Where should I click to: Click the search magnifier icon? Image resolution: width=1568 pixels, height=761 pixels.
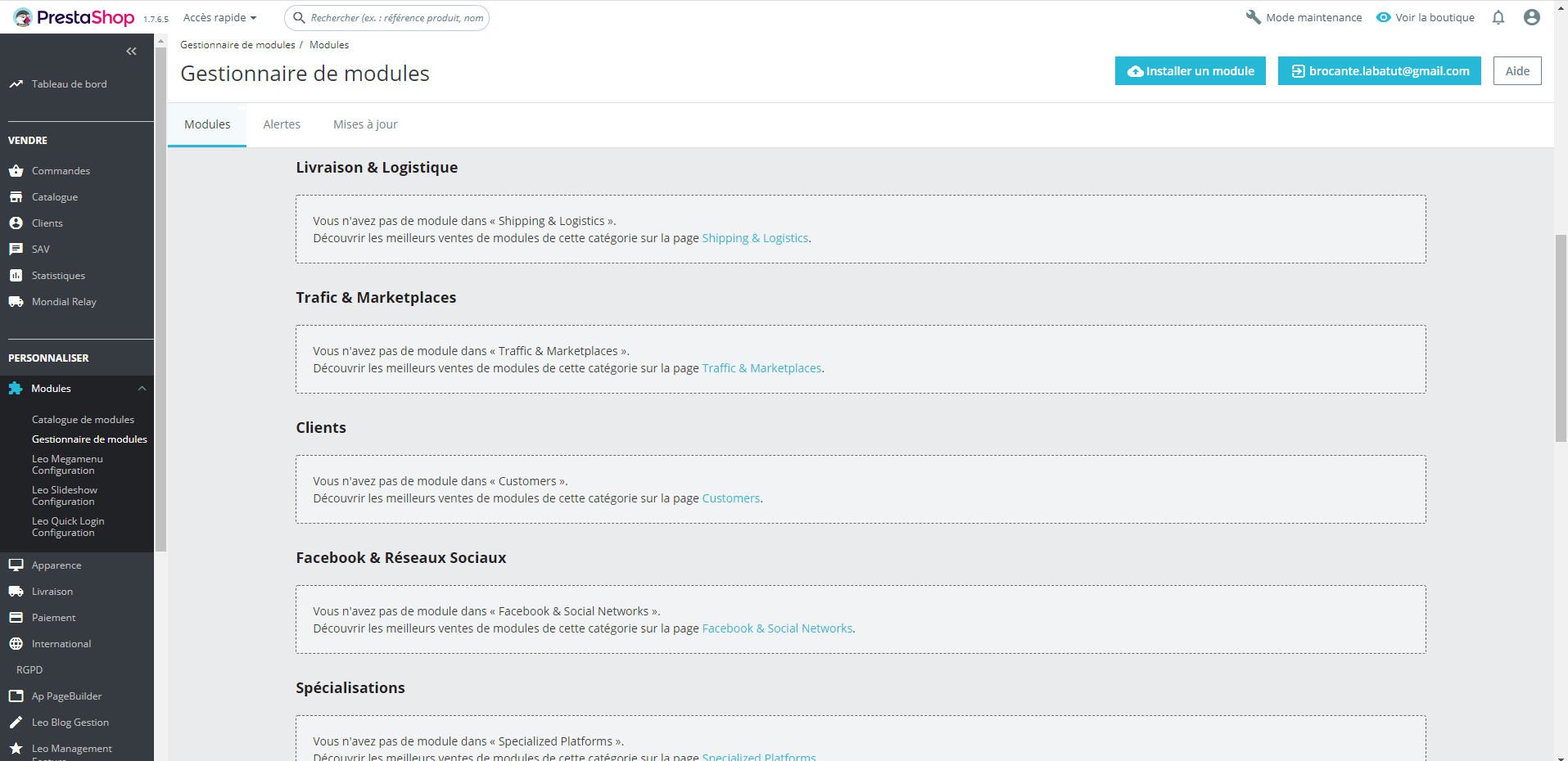300,17
